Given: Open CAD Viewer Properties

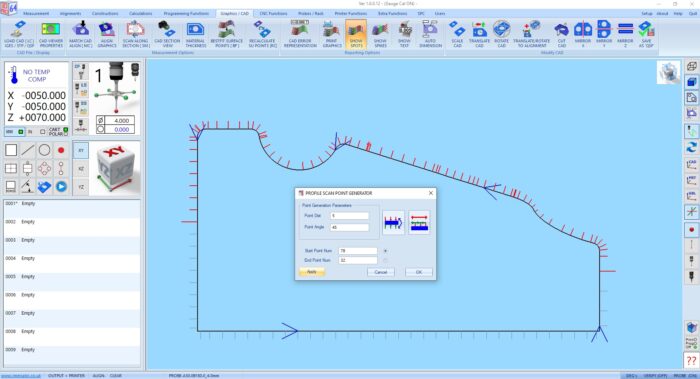Looking at the screenshot, I should pyautogui.click(x=51, y=34).
